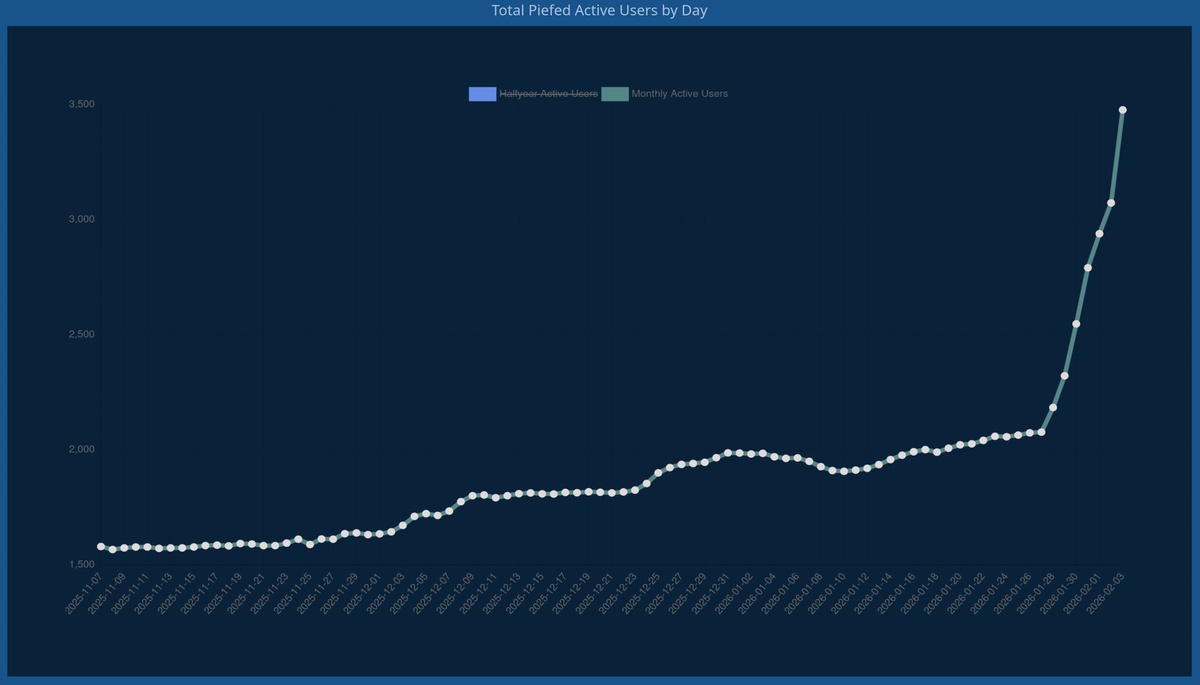Click the teal Monthly Active Users swatch

point(615,94)
